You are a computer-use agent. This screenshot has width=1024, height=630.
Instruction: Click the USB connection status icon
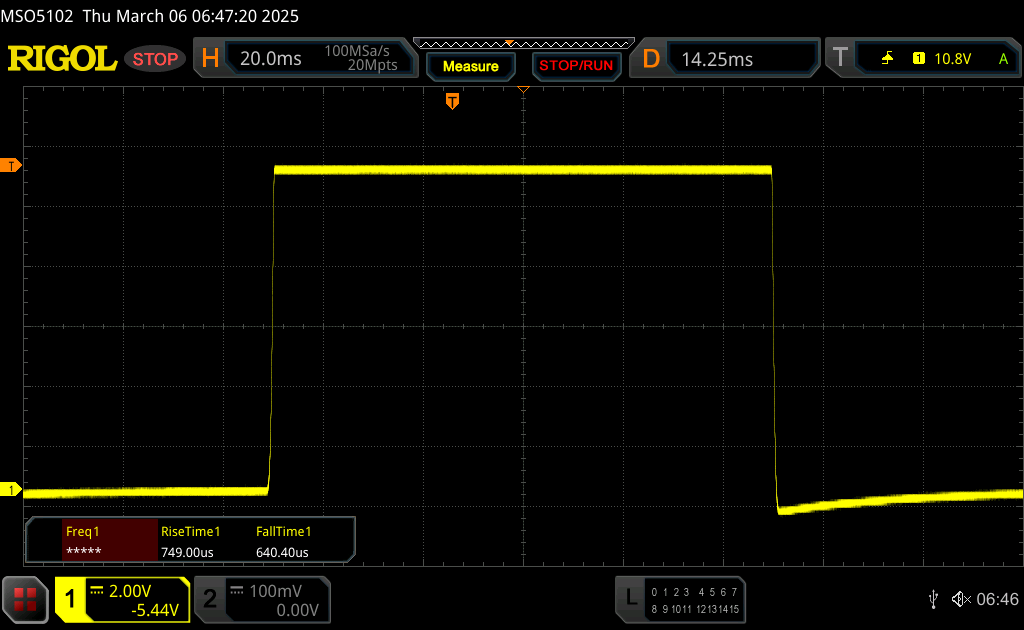coord(933,599)
